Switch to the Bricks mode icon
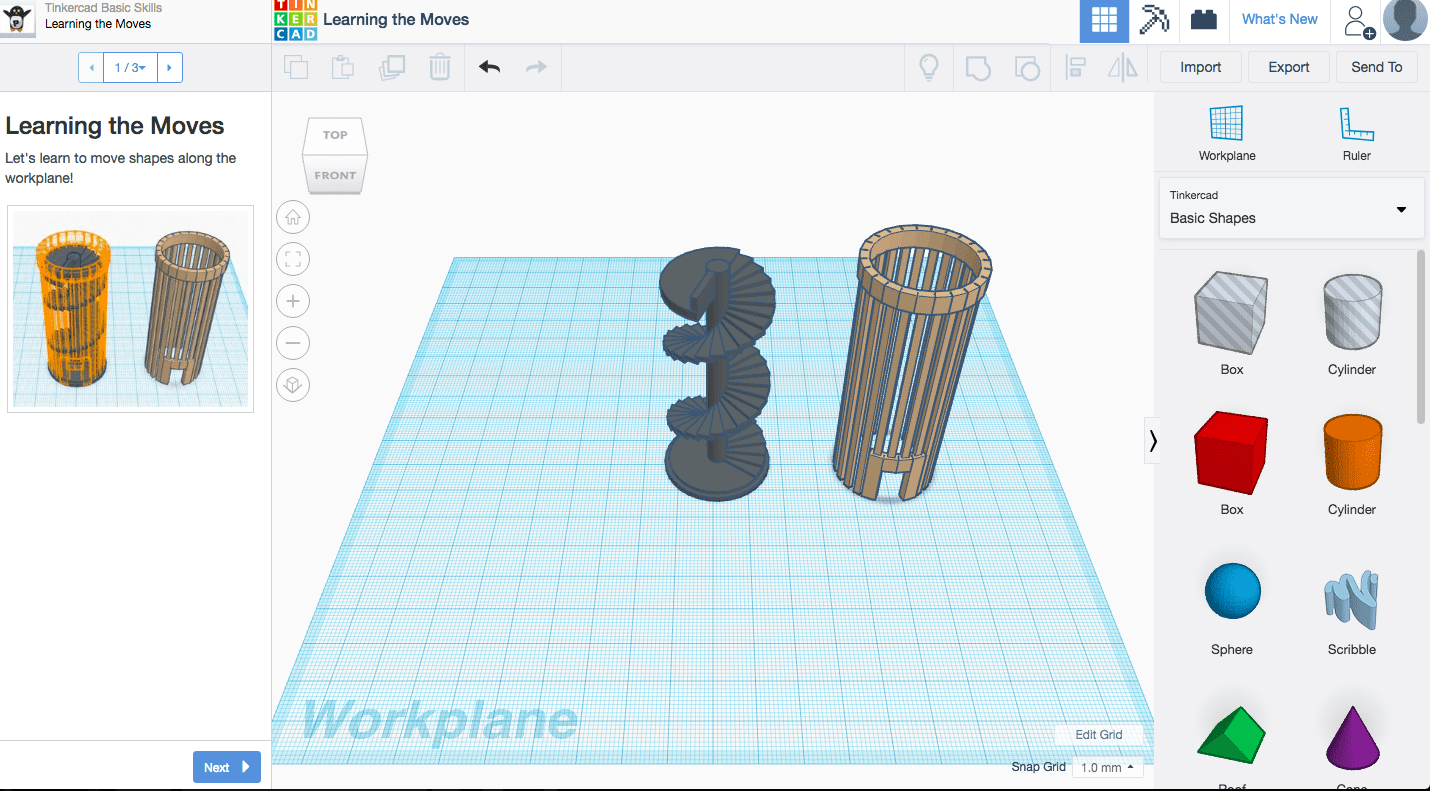This screenshot has width=1430, height=791. (x=1204, y=21)
